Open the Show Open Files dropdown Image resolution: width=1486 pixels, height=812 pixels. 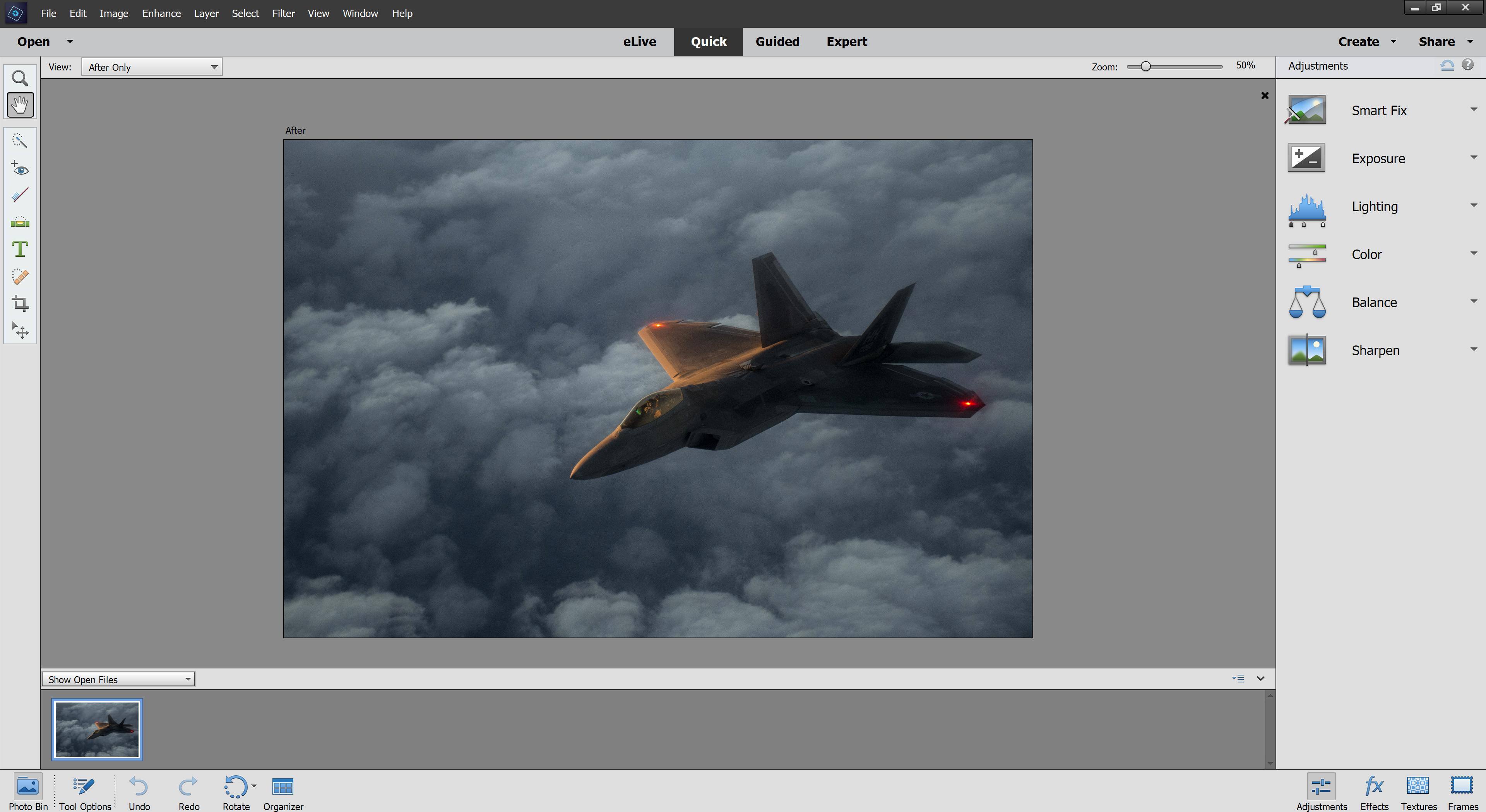(118, 679)
